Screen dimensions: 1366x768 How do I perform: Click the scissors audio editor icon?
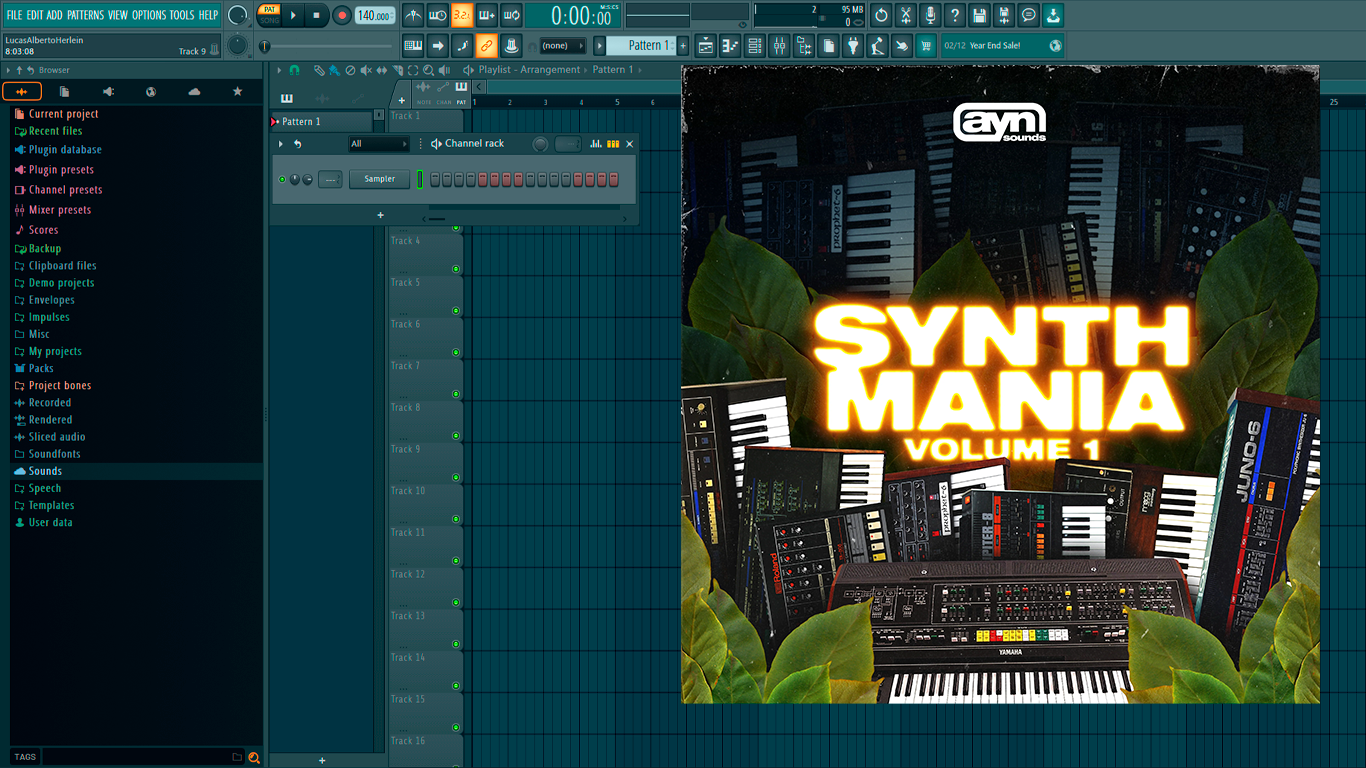click(906, 15)
